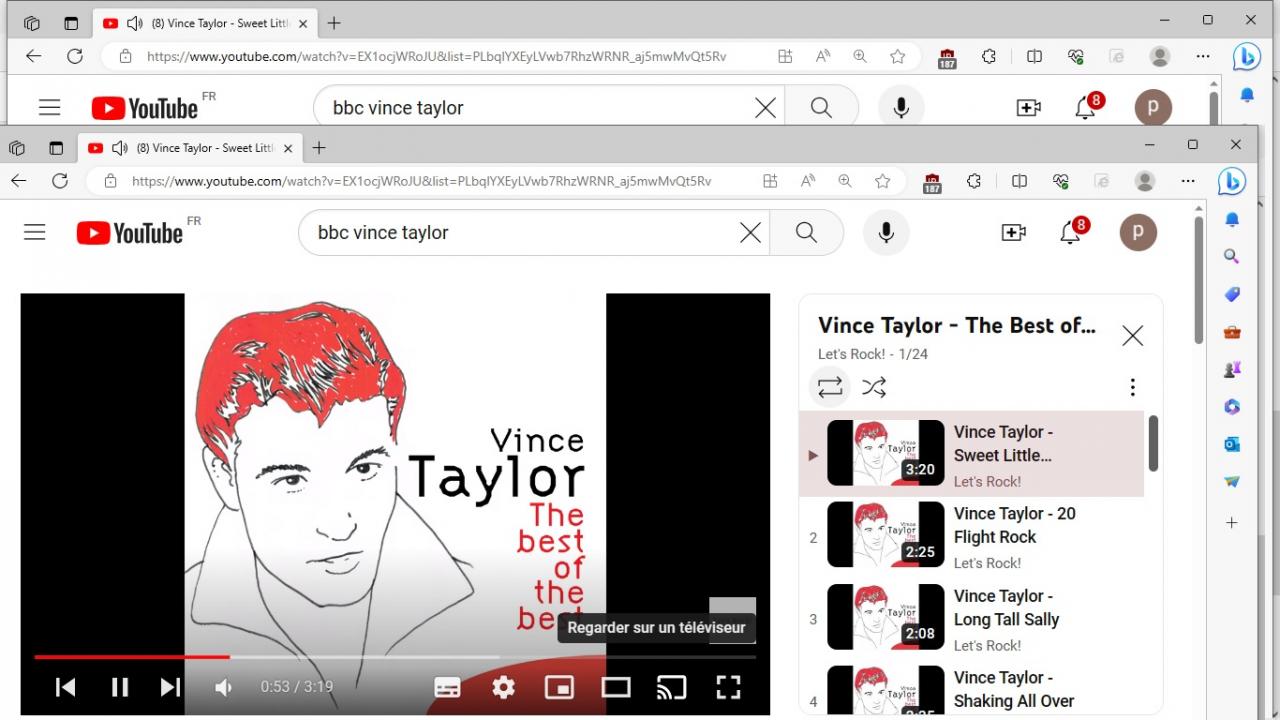Screen dimensions: 1280x720
Task: Click the front window address bar URL
Action: 422,181
